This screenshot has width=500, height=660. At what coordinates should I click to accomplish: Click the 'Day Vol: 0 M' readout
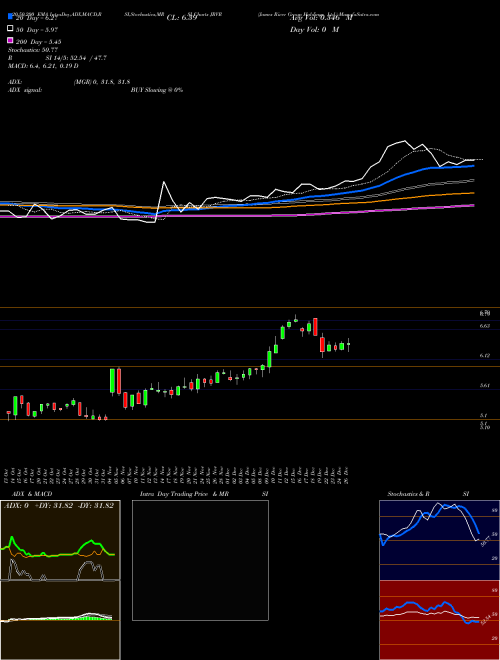(314, 30)
